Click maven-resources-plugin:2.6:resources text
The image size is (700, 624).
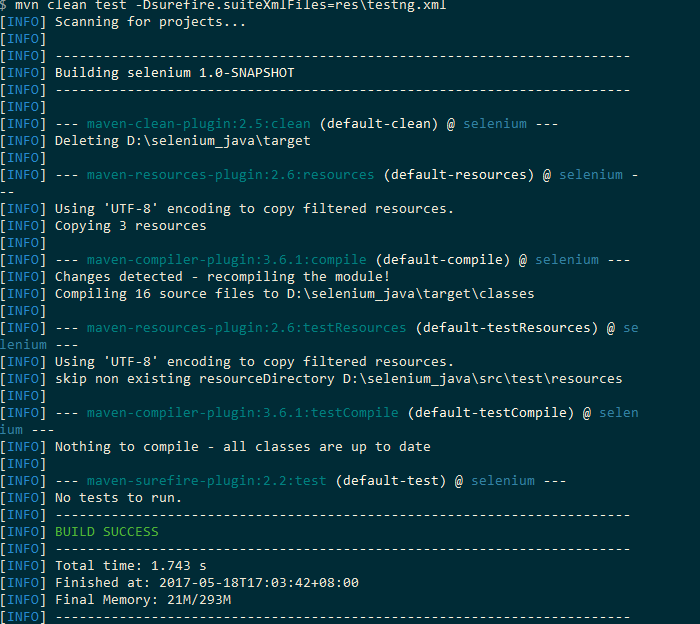tap(230, 175)
